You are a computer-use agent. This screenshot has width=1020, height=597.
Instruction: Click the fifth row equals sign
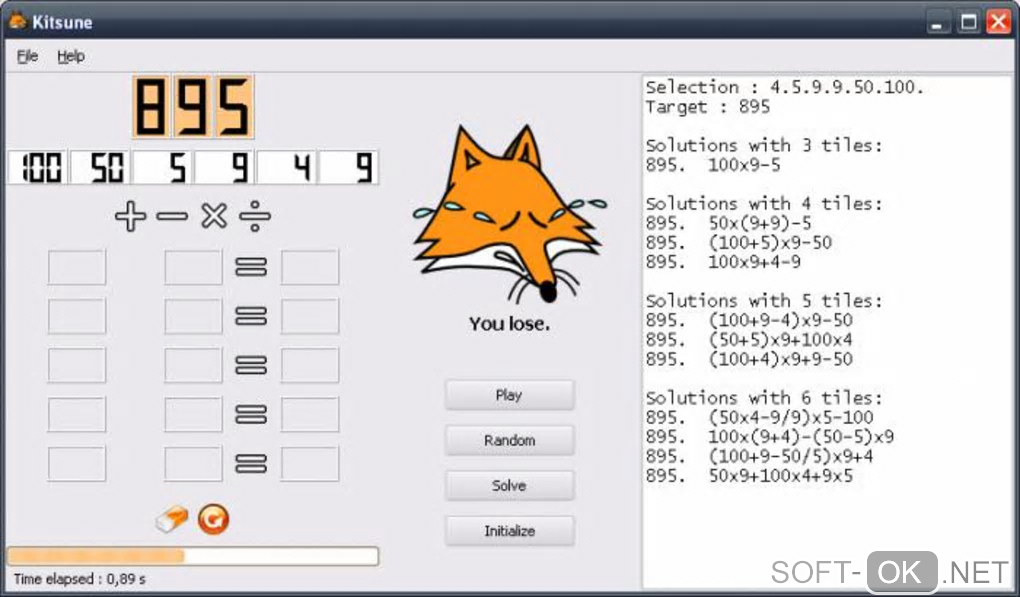(251, 464)
